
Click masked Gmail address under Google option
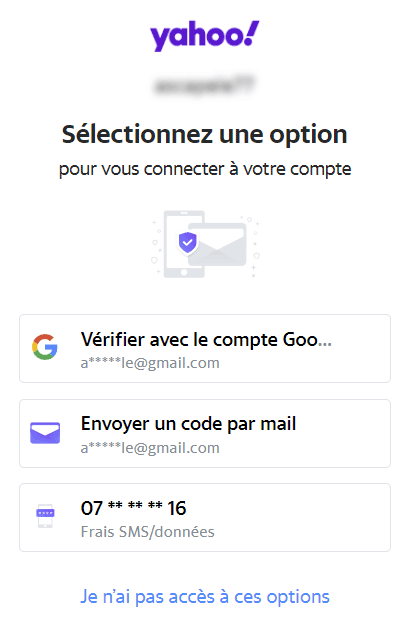[150, 363]
